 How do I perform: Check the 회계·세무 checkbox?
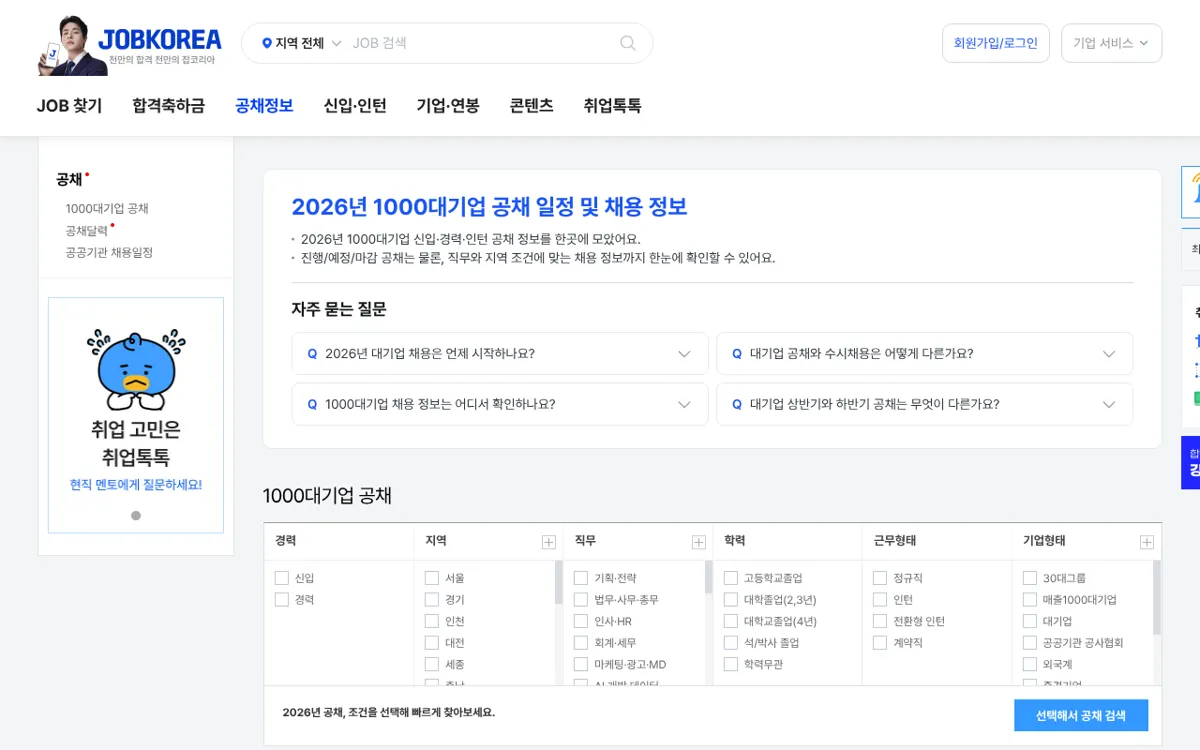[x=581, y=643]
